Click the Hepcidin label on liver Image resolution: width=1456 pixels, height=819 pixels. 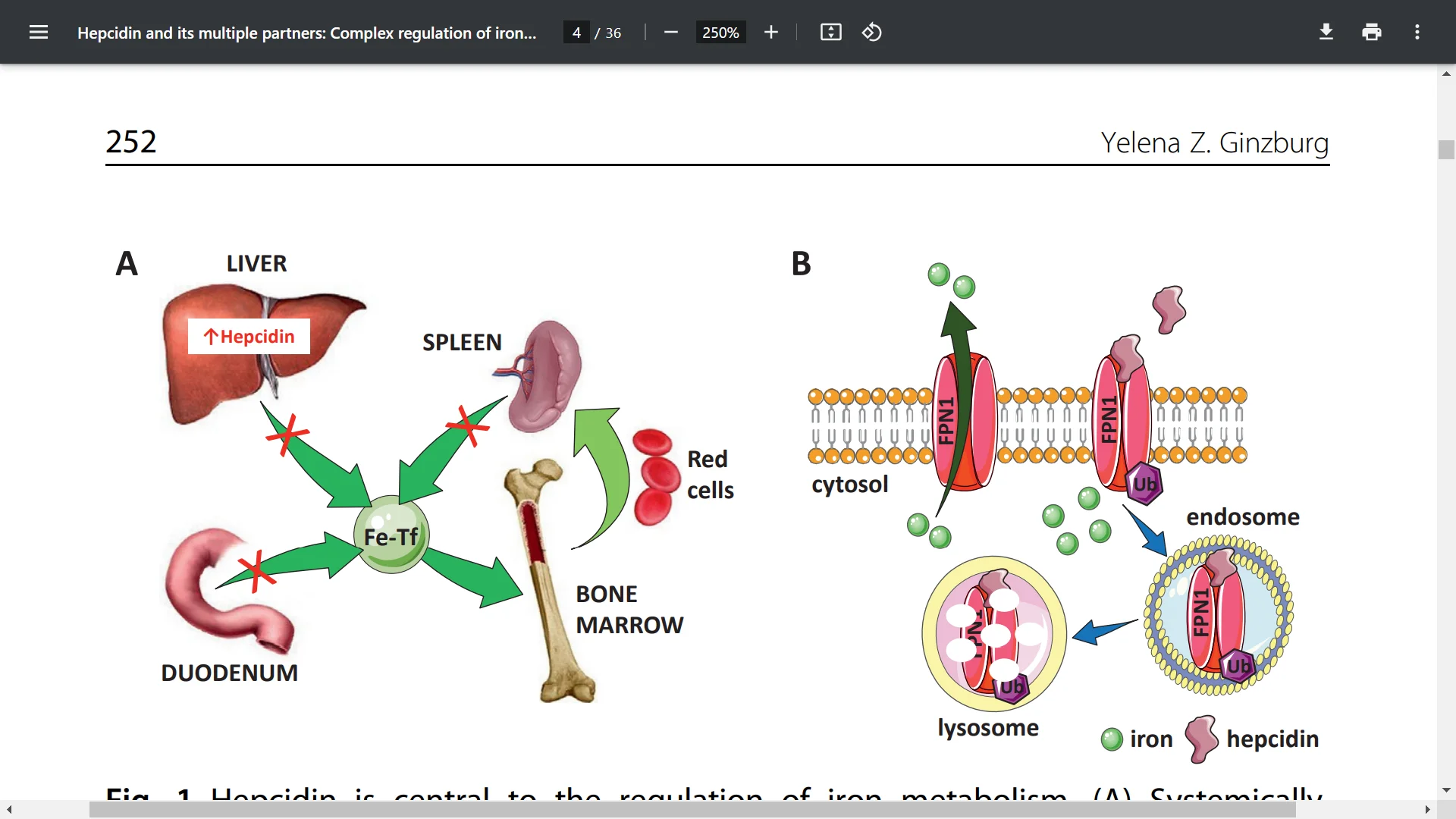(x=249, y=337)
